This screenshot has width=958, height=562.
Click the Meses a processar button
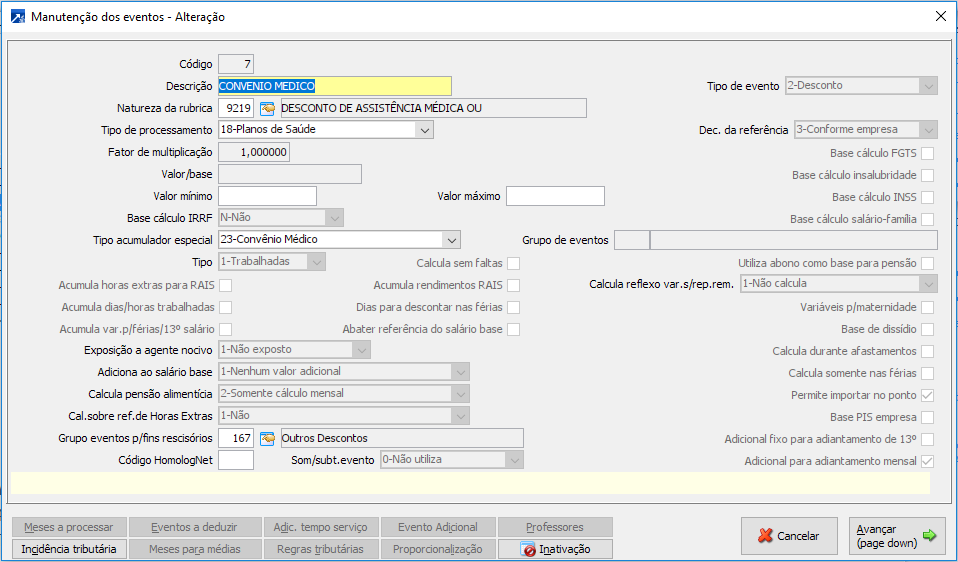[x=69, y=527]
